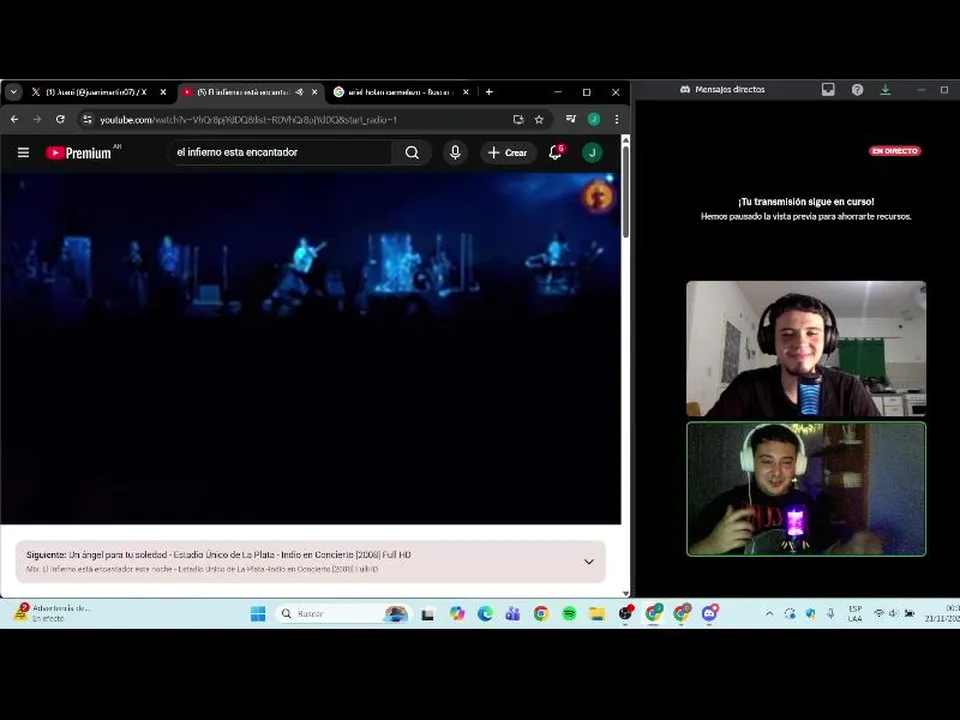The height and width of the screenshot is (720, 960).
Task: Show hidden system tray icons chevron
Action: [x=770, y=613]
